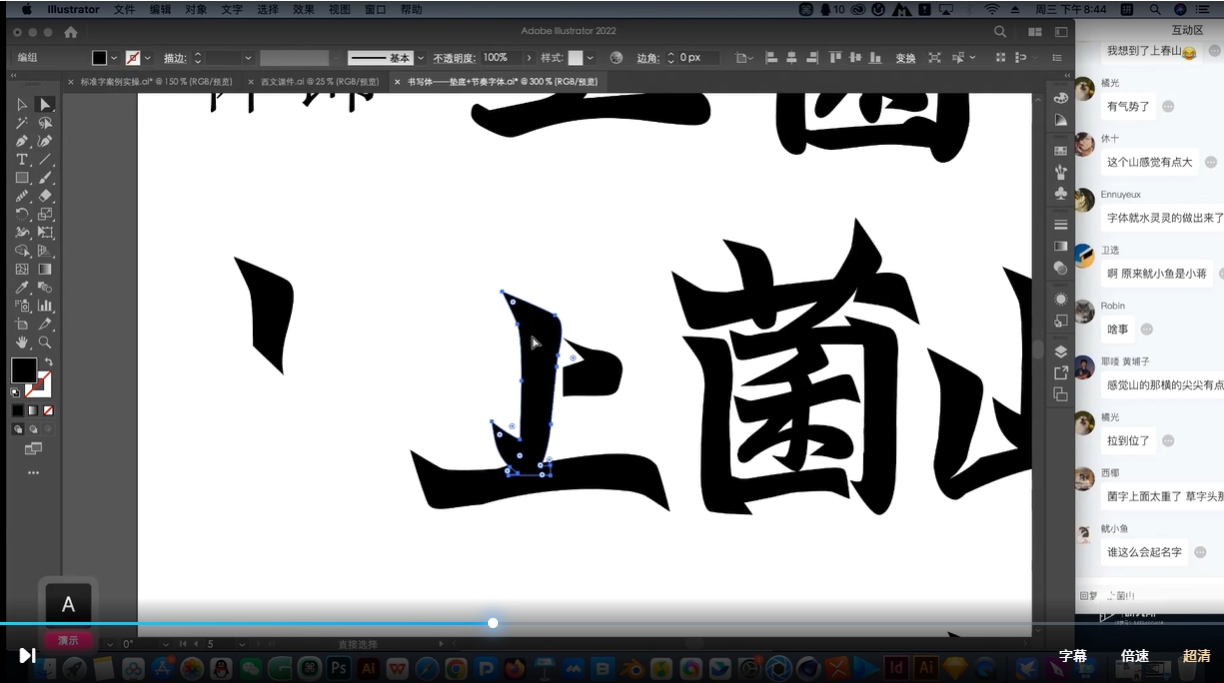Screen dimensions: 1224x683
Task: Open the 倍速 playback speed option
Action: (1134, 656)
